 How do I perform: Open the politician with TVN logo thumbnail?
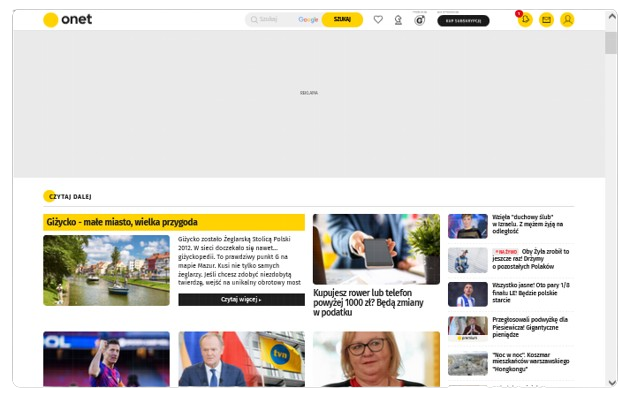[241, 359]
